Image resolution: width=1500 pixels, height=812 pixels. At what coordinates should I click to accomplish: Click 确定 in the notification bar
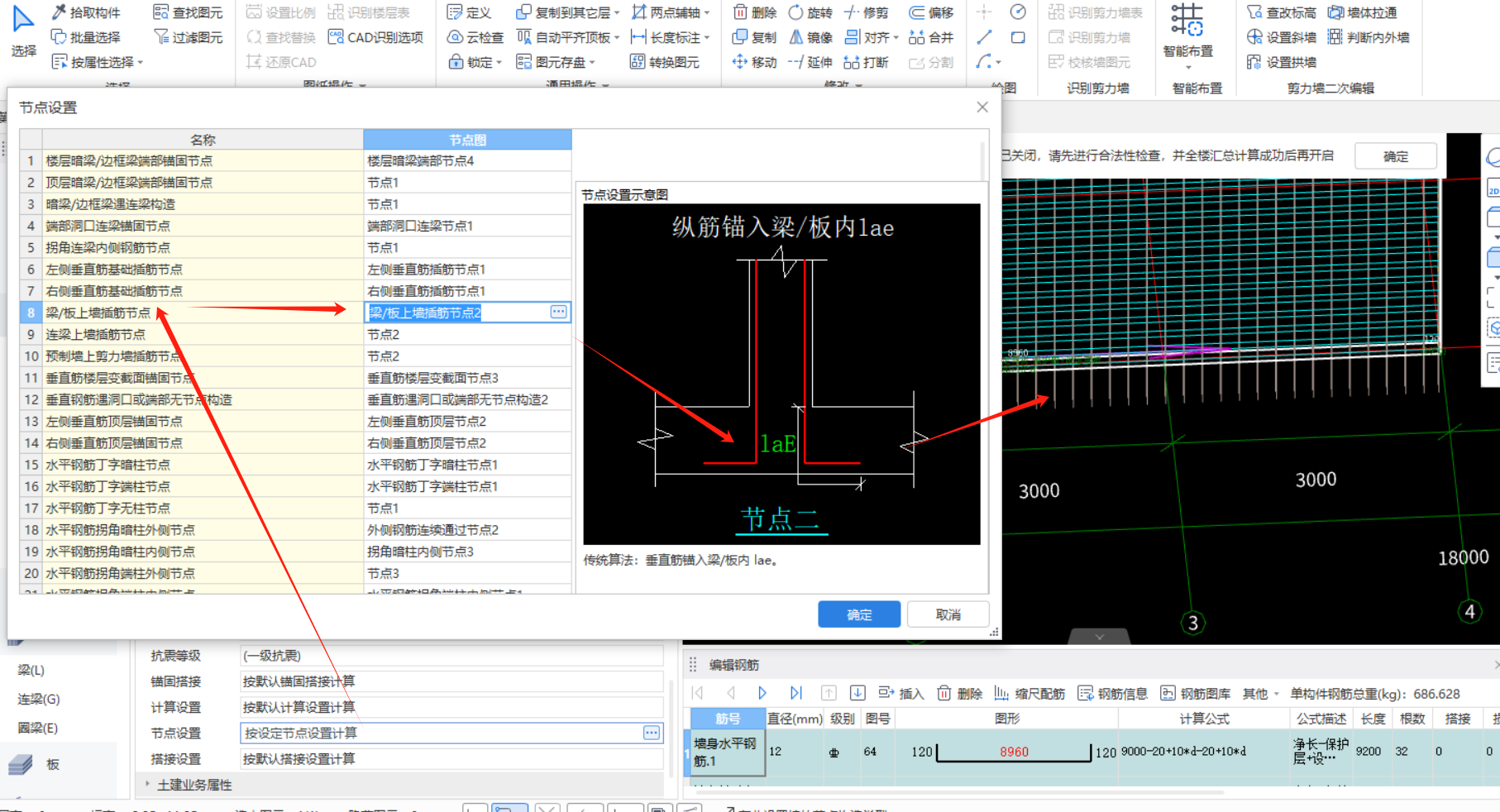click(1396, 156)
